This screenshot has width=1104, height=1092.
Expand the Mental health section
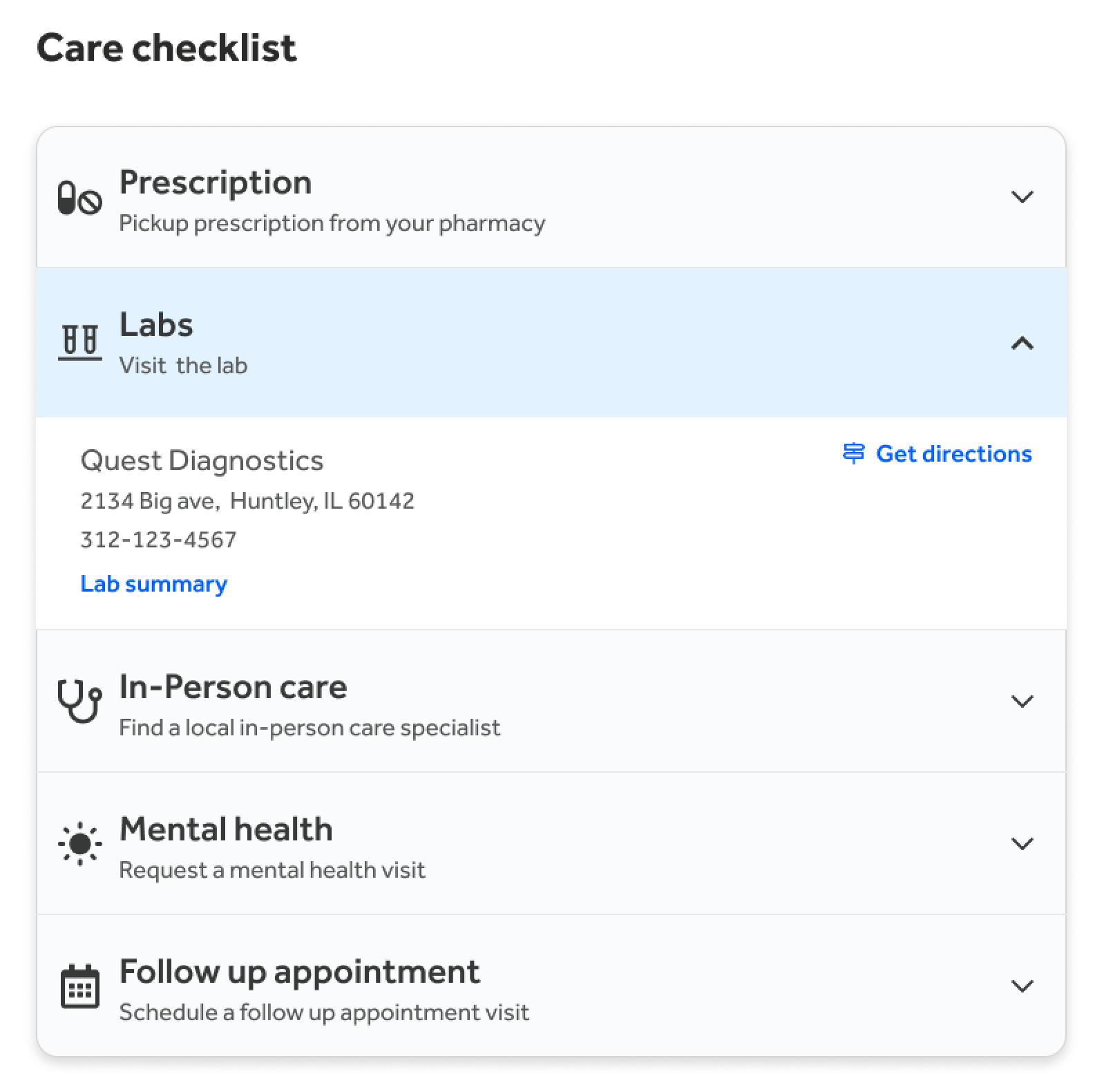pyautogui.click(x=1022, y=844)
